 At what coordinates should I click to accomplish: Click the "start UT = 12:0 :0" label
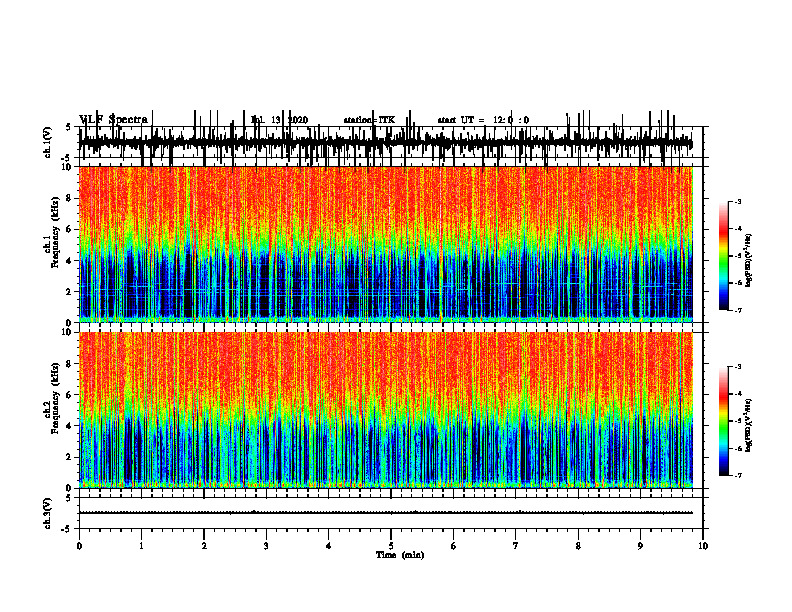point(483,120)
